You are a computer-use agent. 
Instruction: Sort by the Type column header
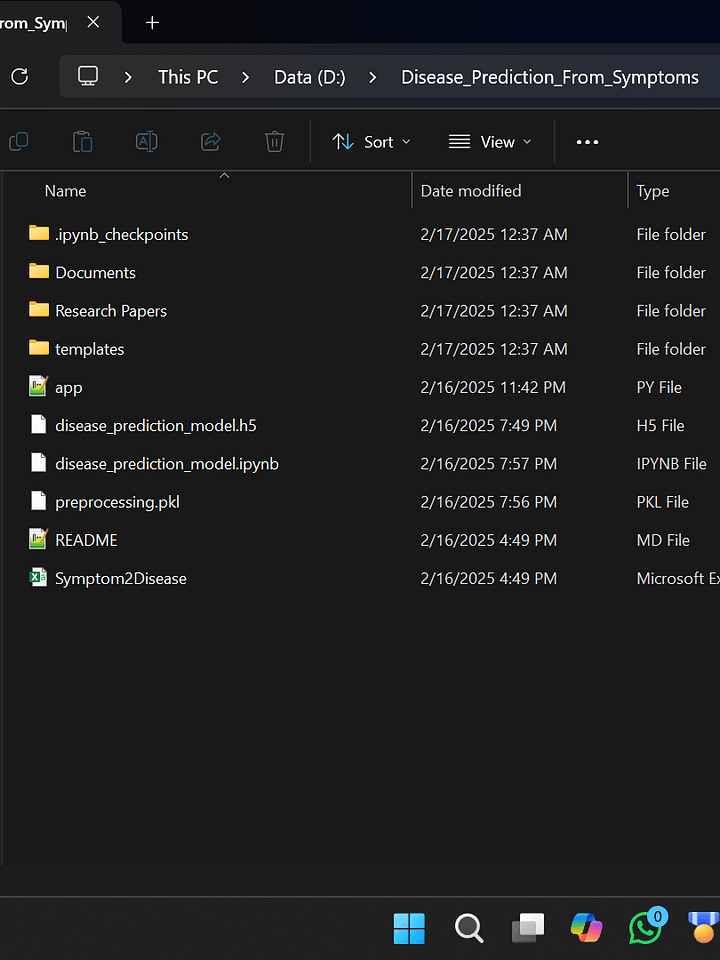pos(653,191)
